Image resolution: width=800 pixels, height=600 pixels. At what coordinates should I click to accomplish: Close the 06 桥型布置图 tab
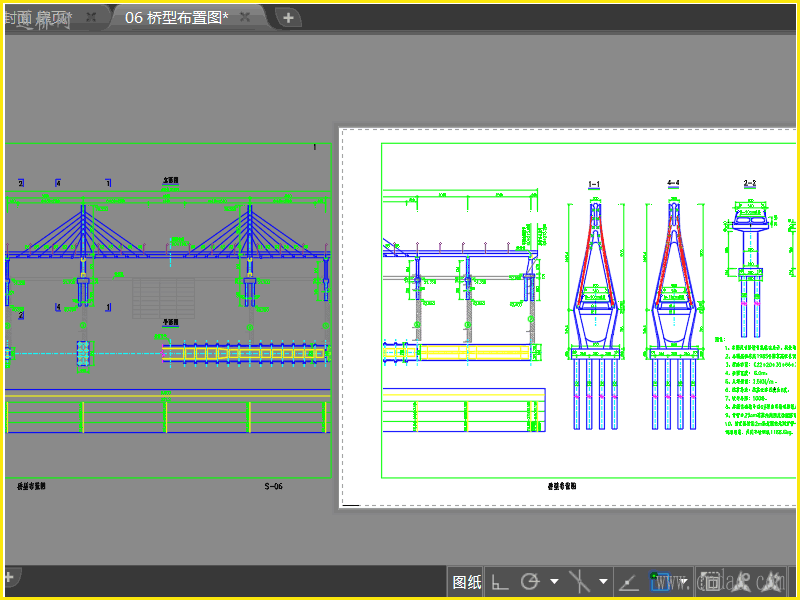tap(245, 17)
